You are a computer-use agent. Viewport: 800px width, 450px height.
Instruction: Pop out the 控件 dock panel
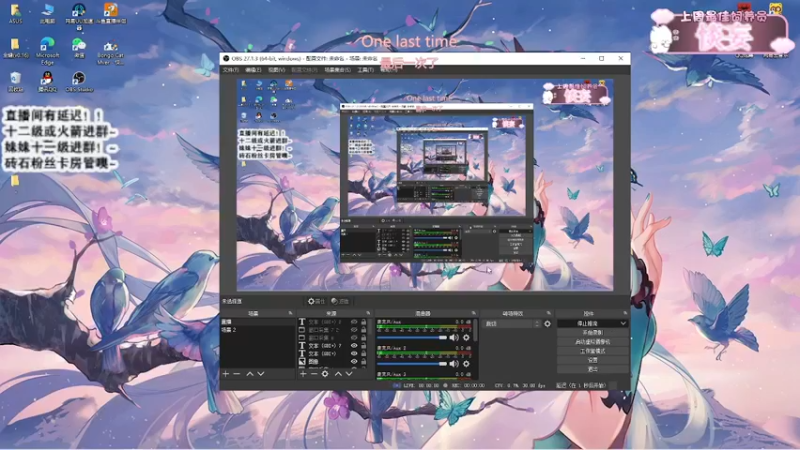(625, 313)
